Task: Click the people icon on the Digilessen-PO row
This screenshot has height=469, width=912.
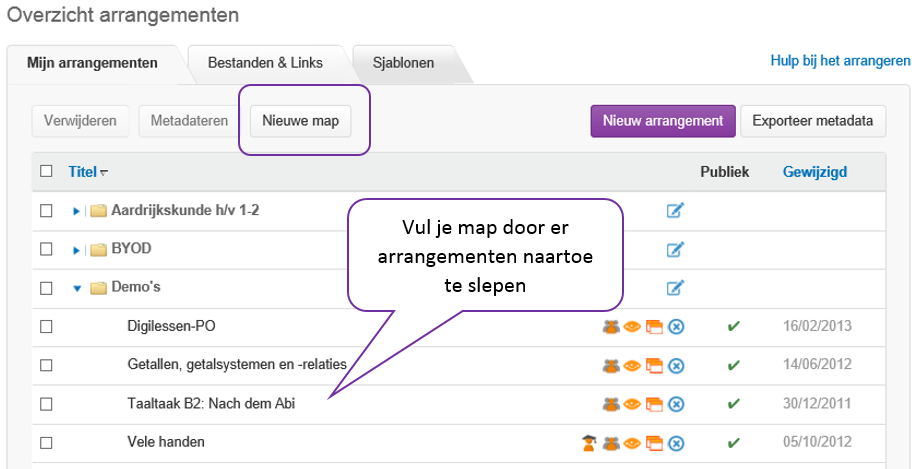Action: (610, 326)
